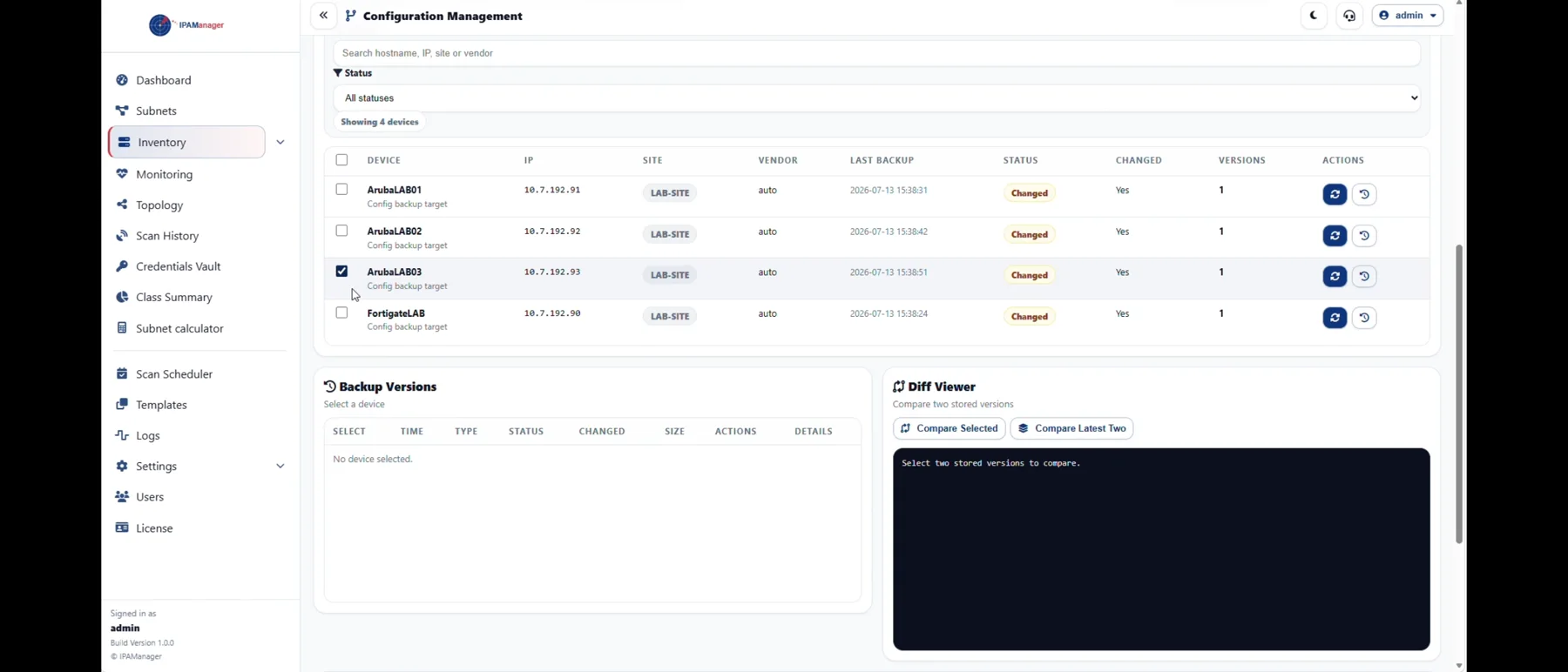Click the Subnet calculator icon

coord(122,328)
